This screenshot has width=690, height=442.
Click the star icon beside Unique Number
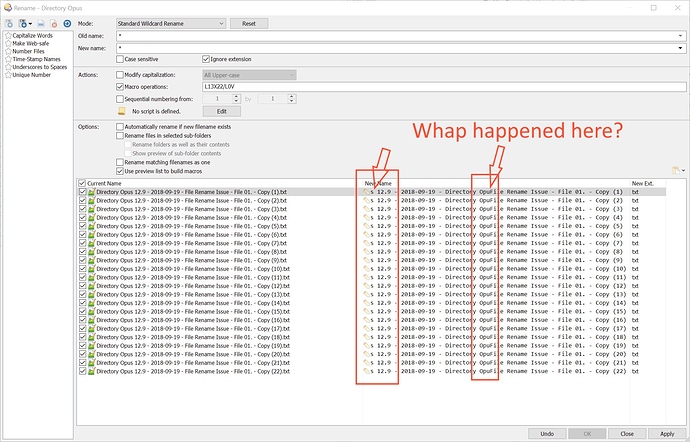coord(8,75)
